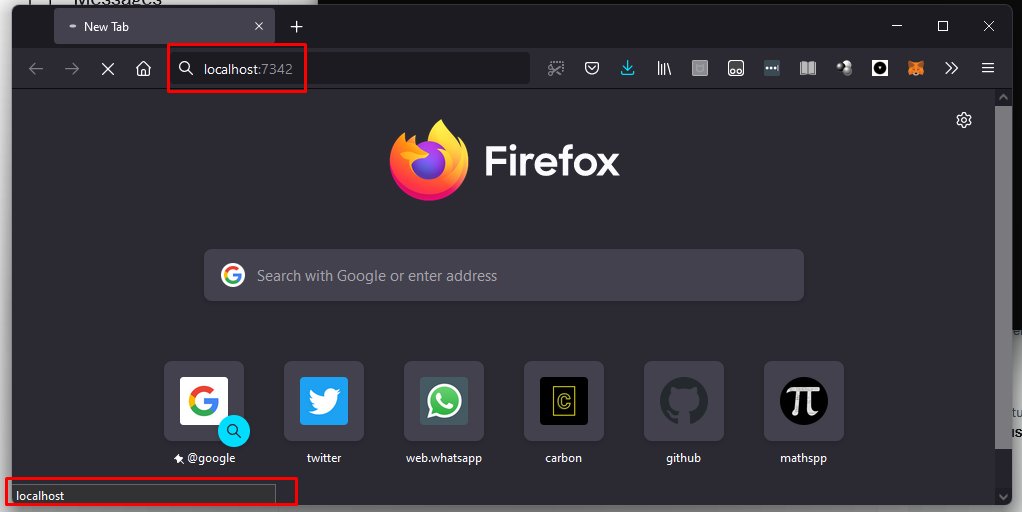Click the black-circle-on-white extension icon
The image size is (1022, 512).
(x=880, y=68)
